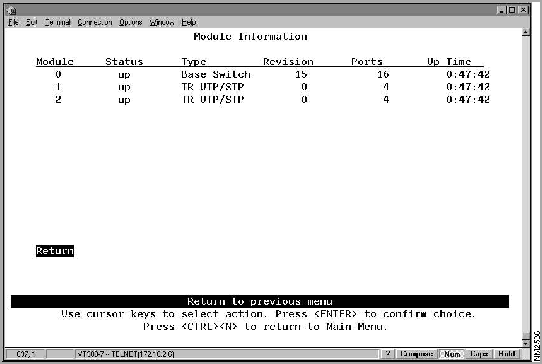Click revision value 15
The width and height of the screenshot is (542, 364).
[301, 74]
